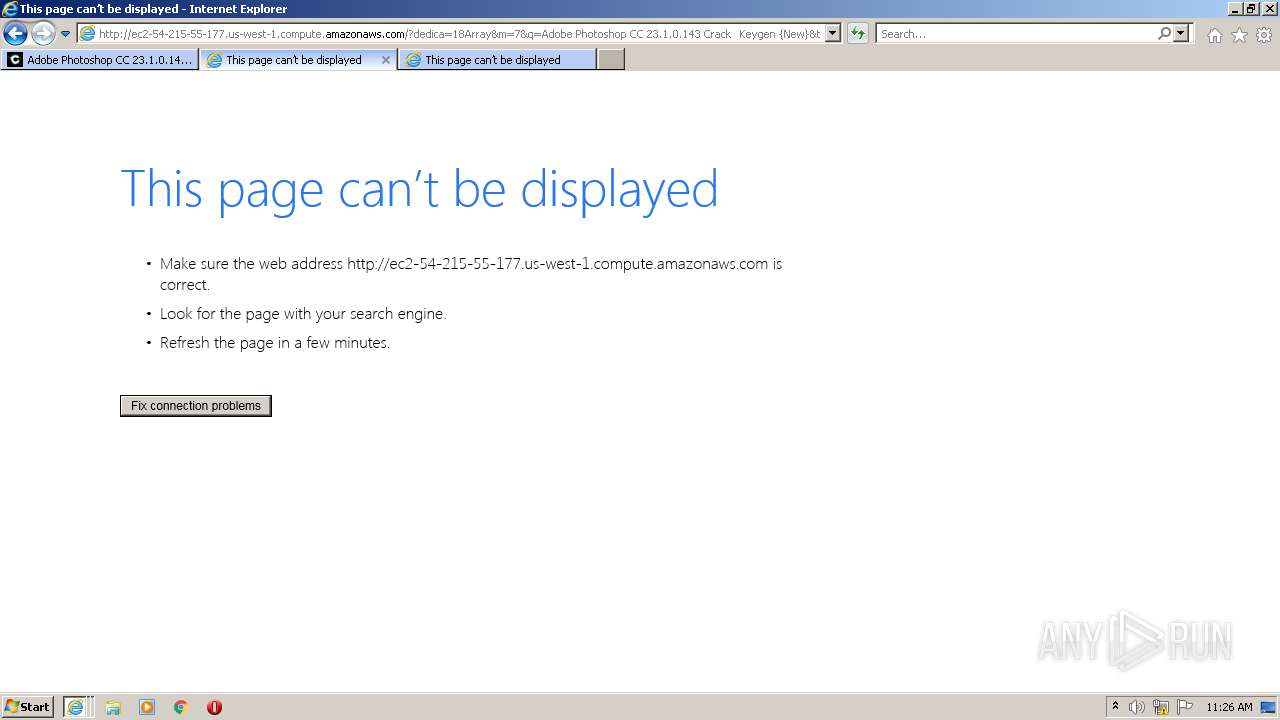1280x720 pixels.
Task: Launch Opera red icon from taskbar
Action: (214, 707)
